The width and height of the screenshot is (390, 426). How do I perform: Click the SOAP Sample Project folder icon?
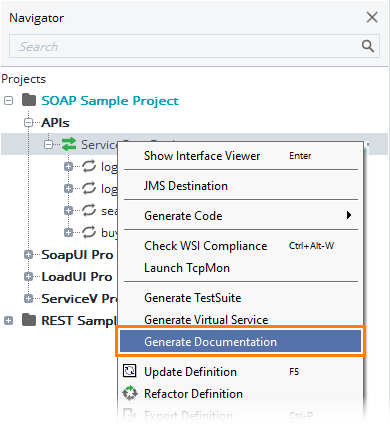pos(29,100)
